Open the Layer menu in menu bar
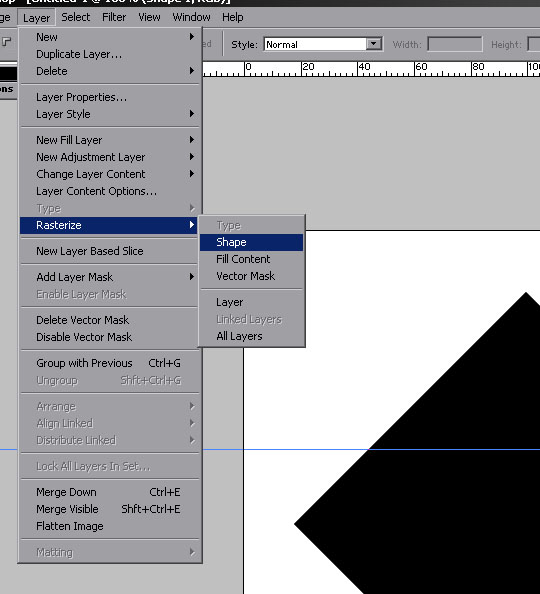The height and width of the screenshot is (594, 540). pos(36,17)
